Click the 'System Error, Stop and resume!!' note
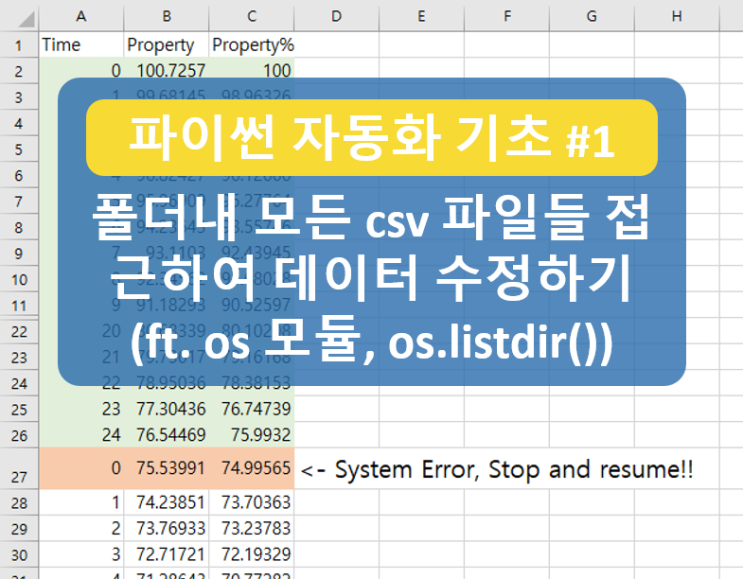 497,470
